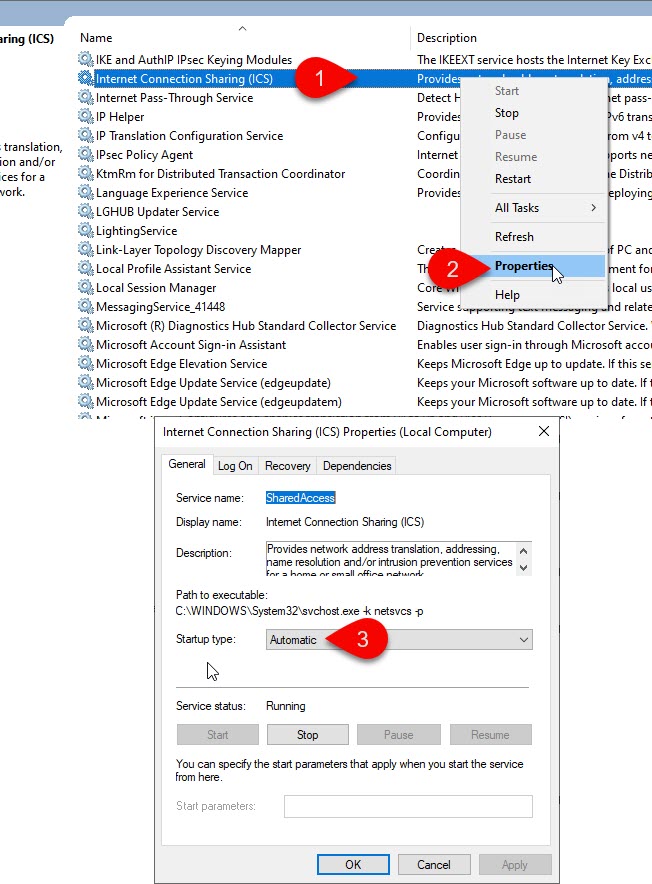Choose Stop in the context menu
The height and width of the screenshot is (884, 652).
pos(506,113)
